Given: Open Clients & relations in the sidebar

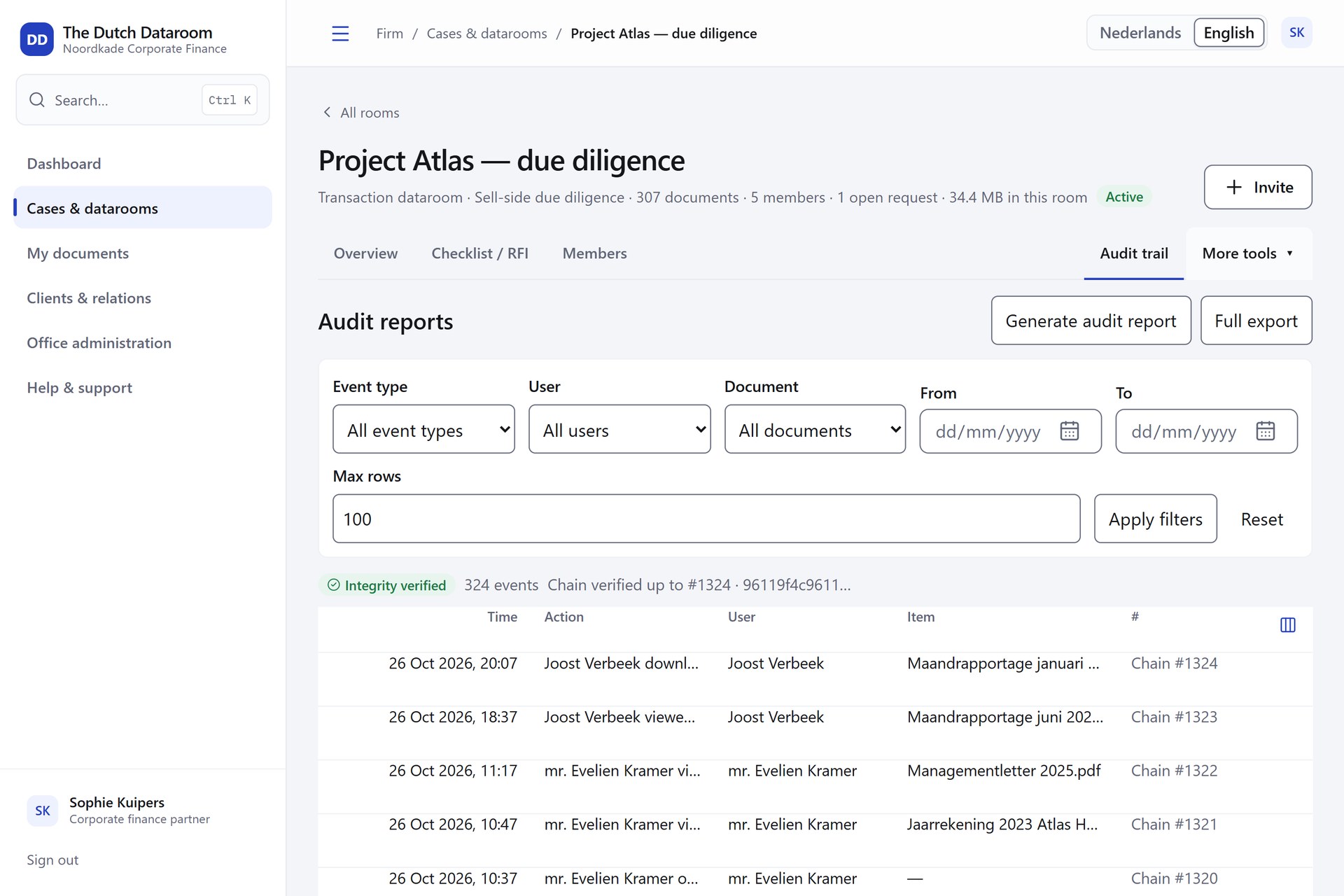Looking at the screenshot, I should (x=143, y=298).
